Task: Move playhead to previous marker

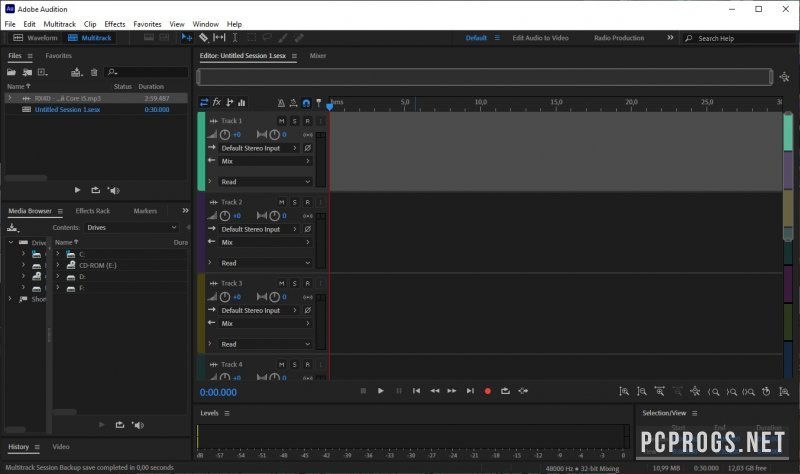Action: pos(416,391)
